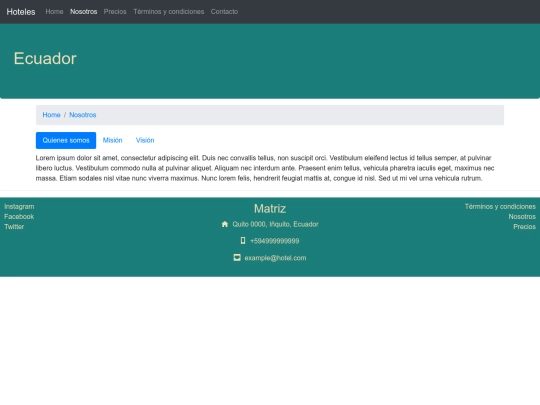The image size is (540, 405).
Task: Select the Quienes somos tab
Action: click(x=66, y=141)
